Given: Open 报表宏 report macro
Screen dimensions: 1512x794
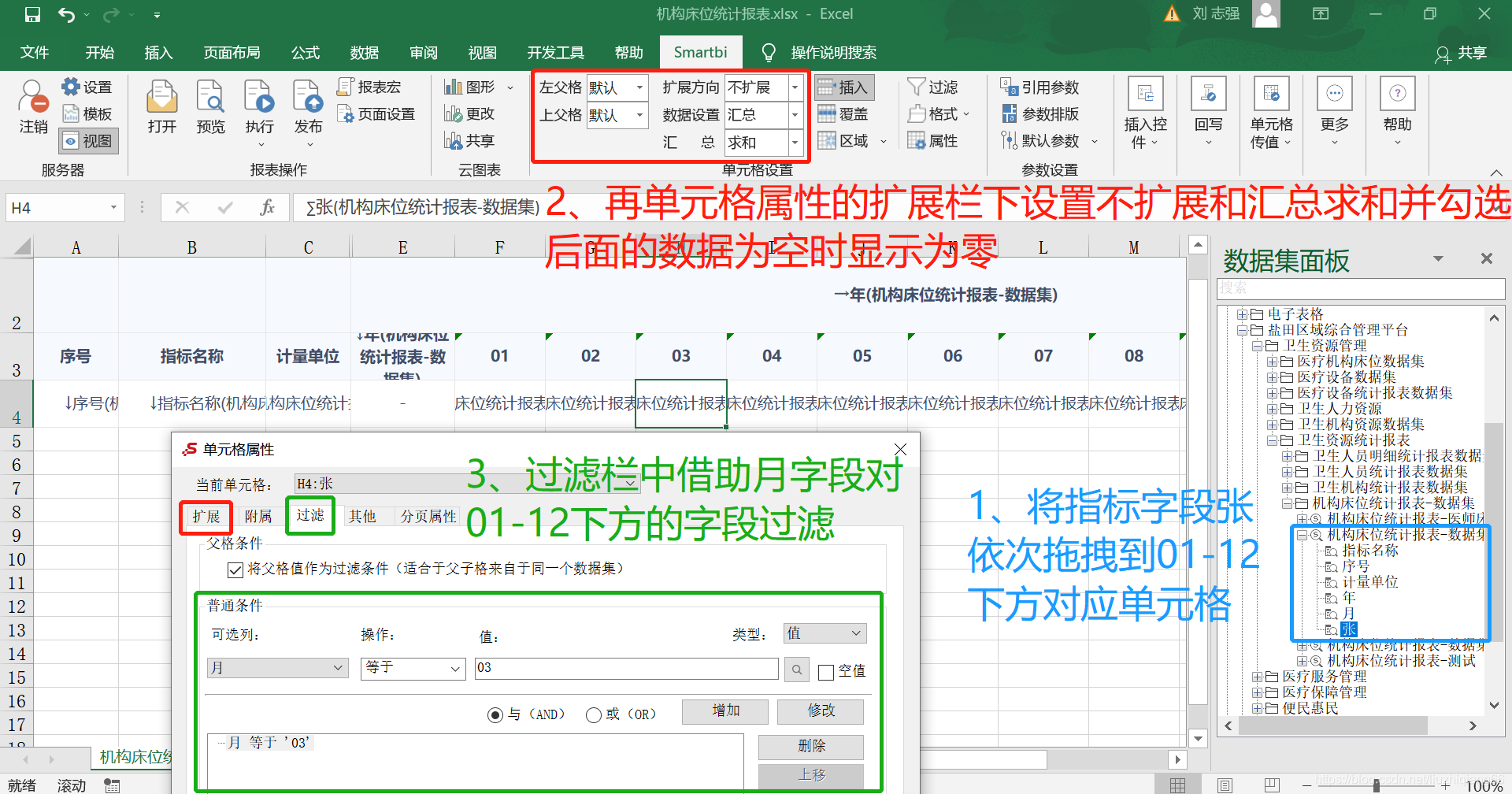Looking at the screenshot, I should [369, 87].
